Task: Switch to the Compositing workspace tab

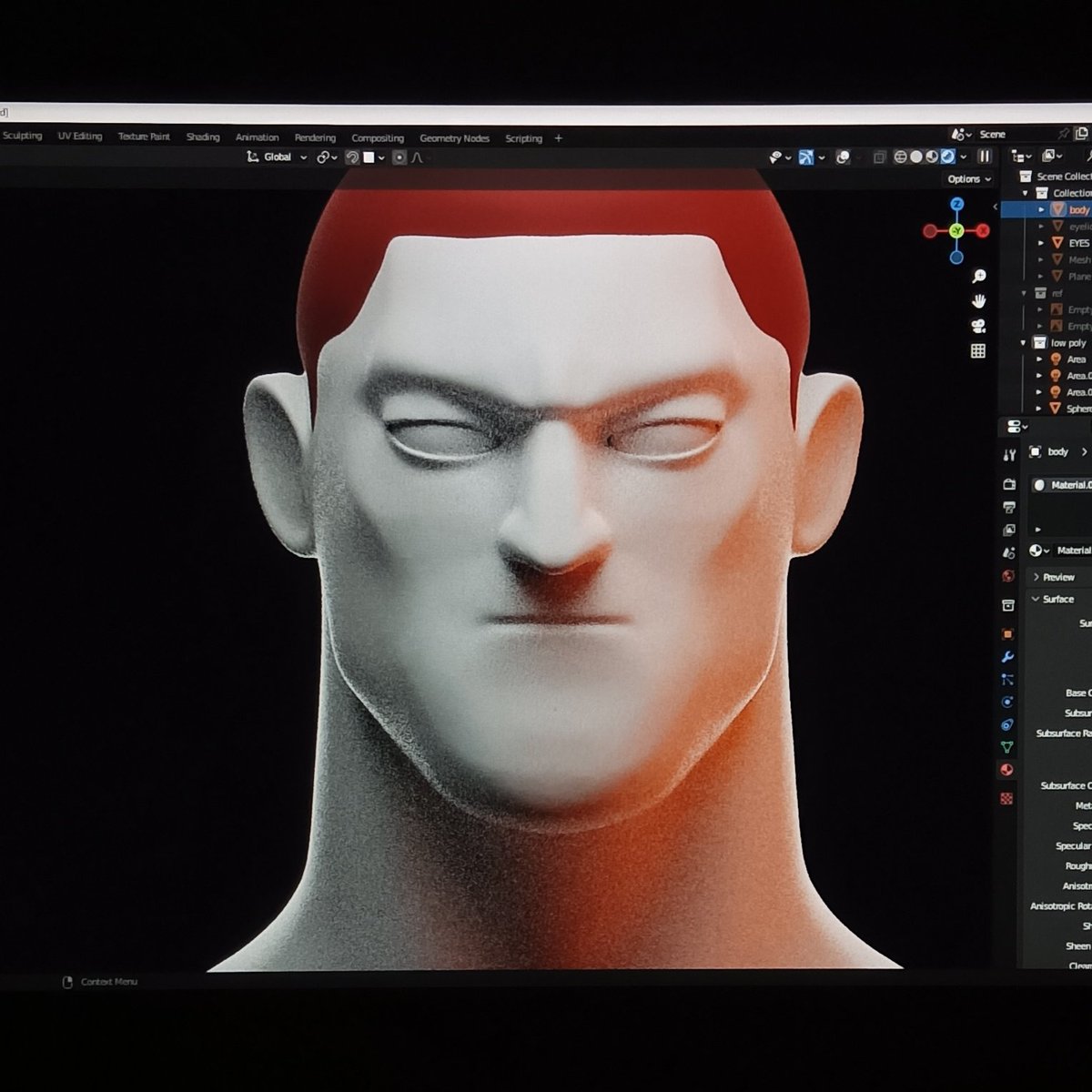Action: coord(378,138)
